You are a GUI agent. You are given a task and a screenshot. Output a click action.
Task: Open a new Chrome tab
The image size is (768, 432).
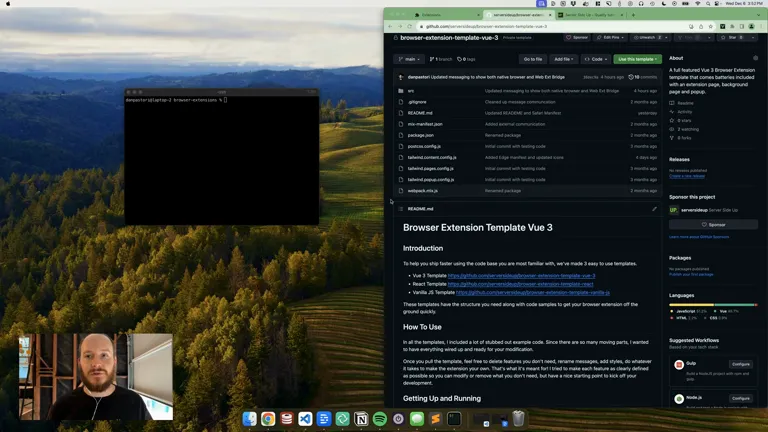pyautogui.click(x=633, y=15)
